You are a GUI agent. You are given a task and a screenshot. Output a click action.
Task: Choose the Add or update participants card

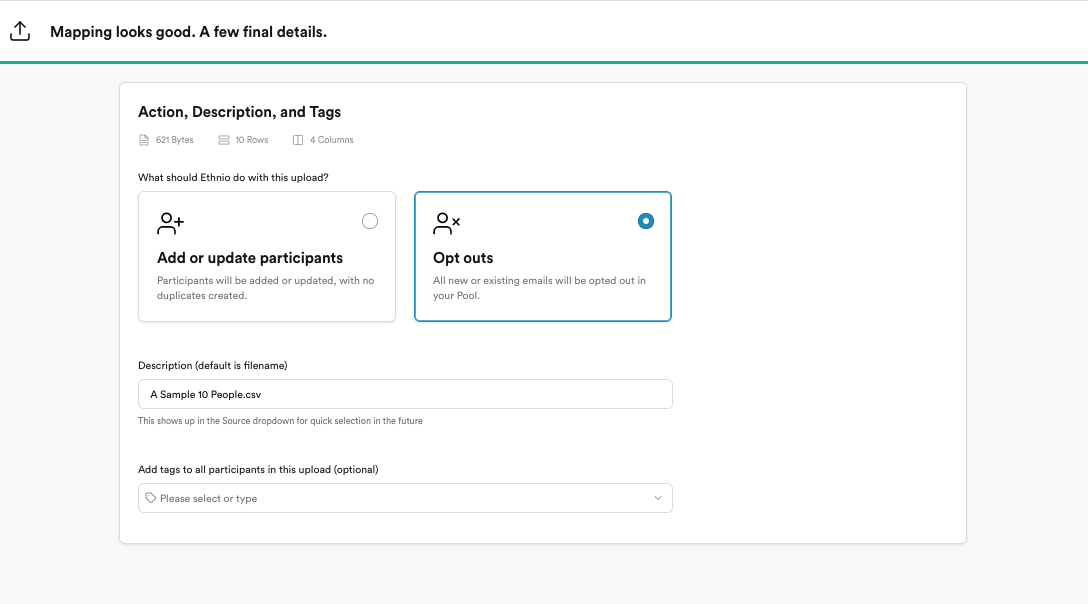[x=266, y=256]
